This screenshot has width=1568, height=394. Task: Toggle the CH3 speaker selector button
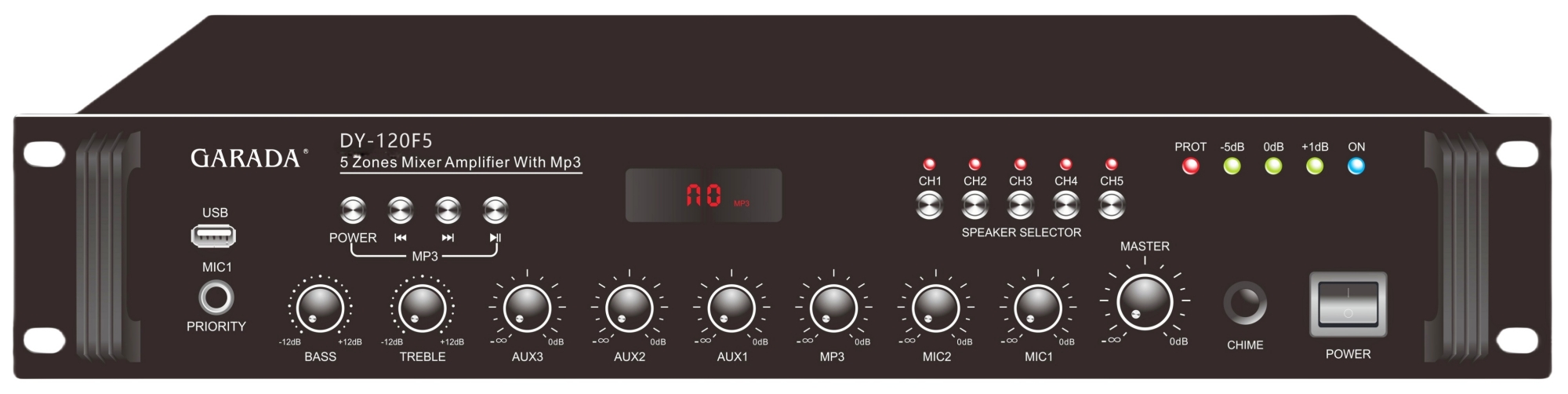[1020, 206]
